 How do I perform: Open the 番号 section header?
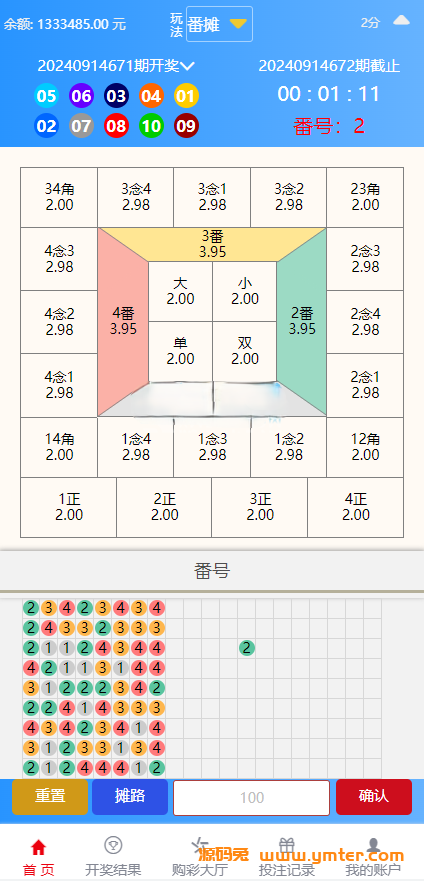[x=212, y=571]
